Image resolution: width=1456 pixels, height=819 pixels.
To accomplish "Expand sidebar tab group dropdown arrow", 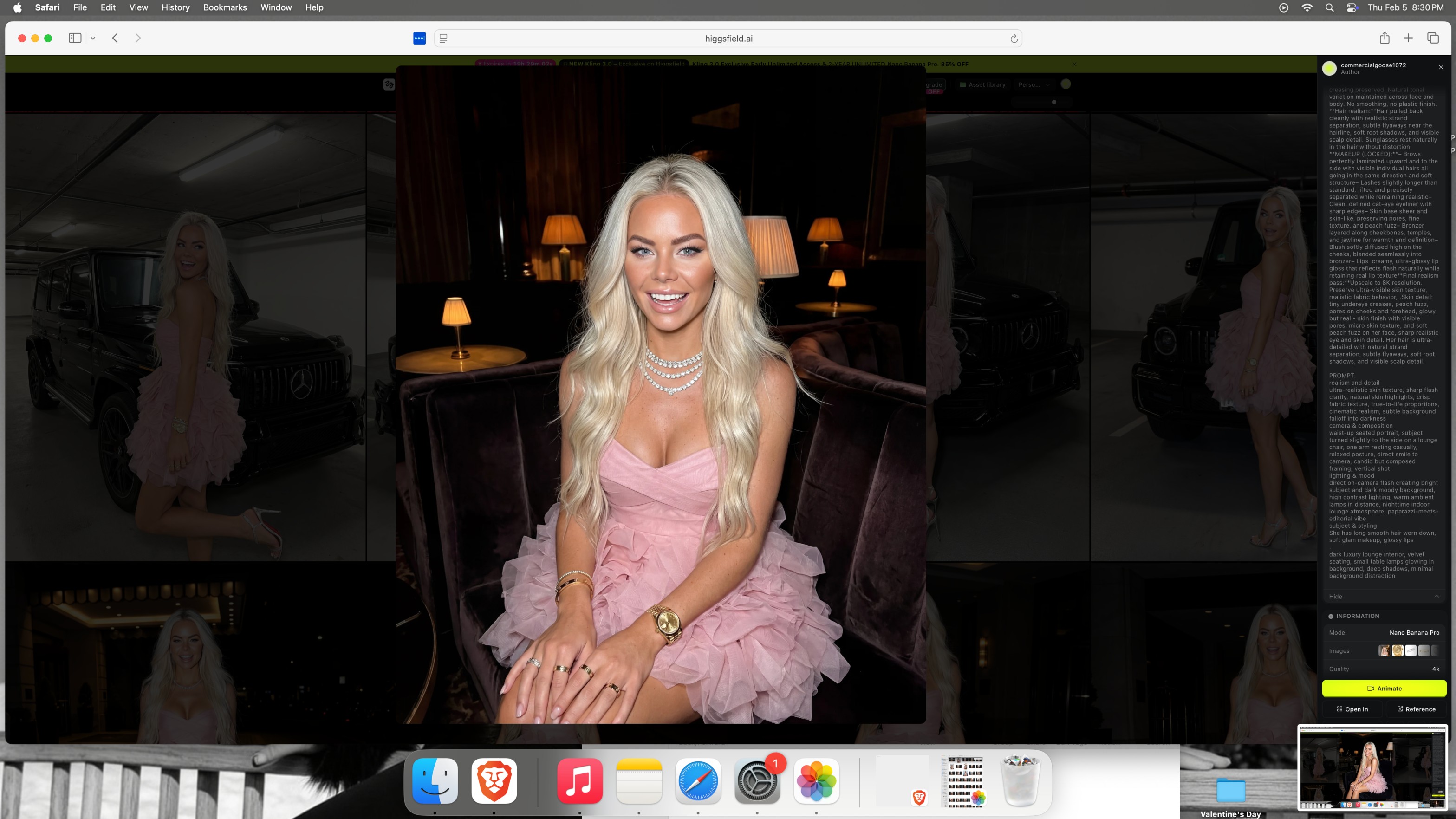I will pos(93,38).
